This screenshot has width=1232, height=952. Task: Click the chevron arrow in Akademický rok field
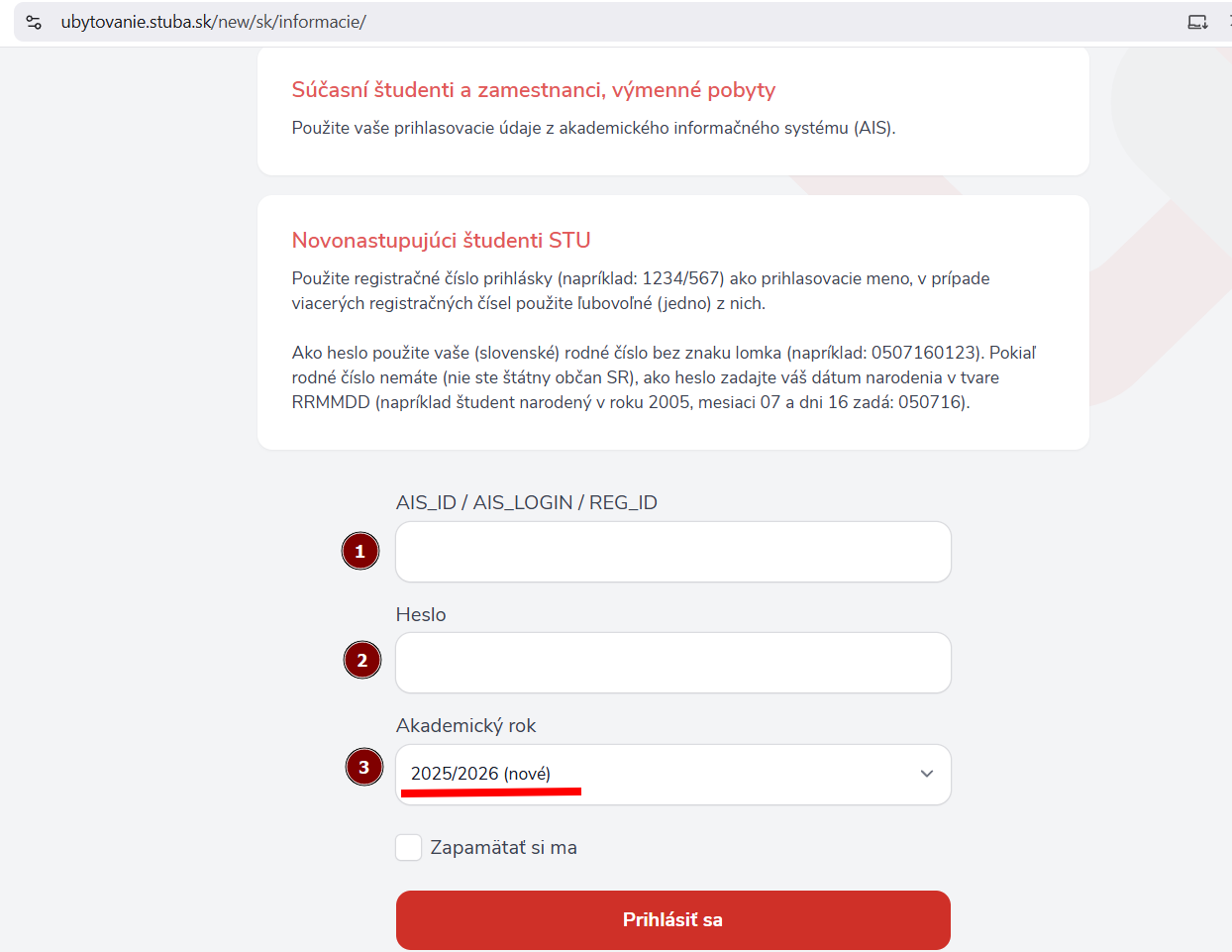pos(927,774)
